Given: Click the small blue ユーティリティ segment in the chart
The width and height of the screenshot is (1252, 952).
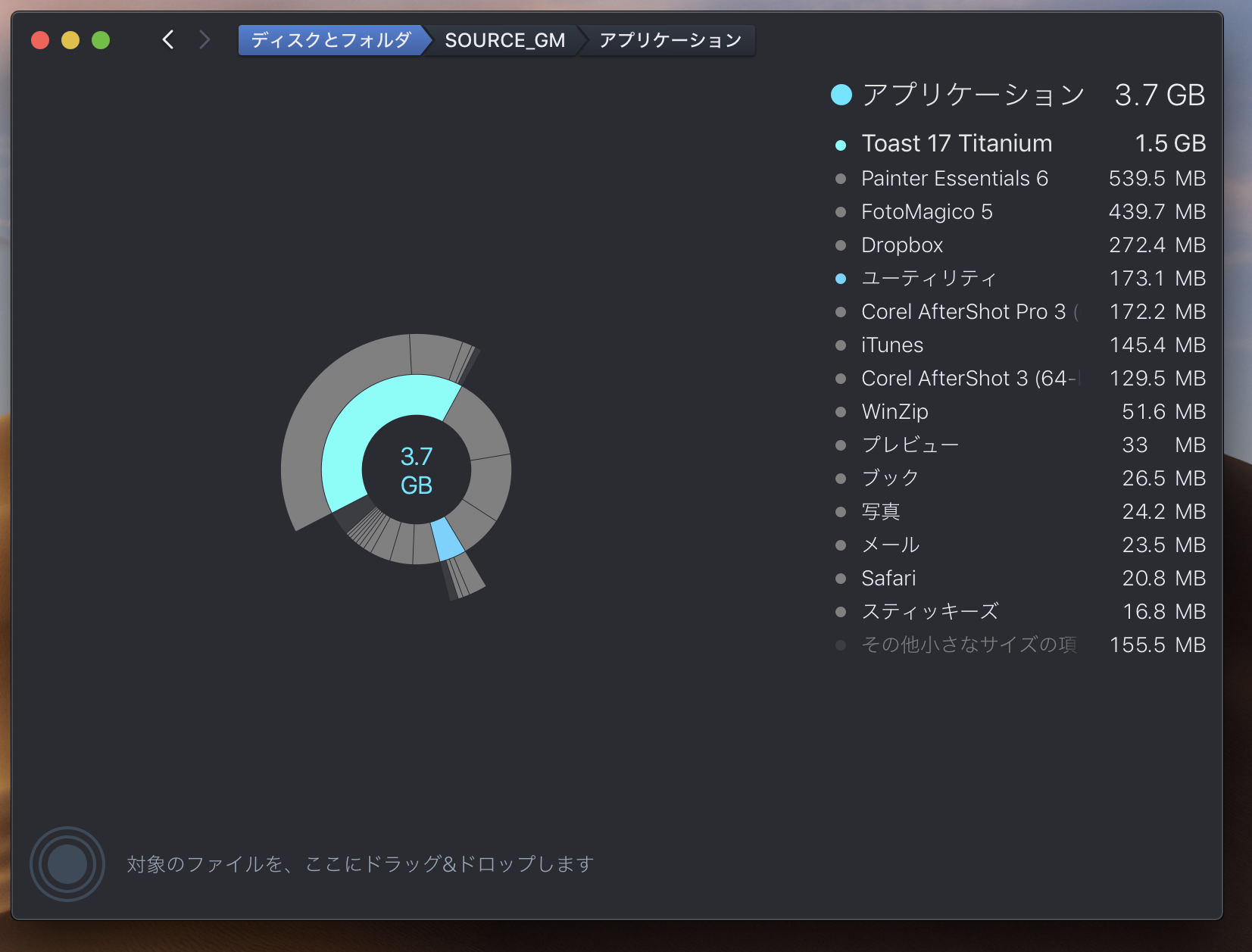Looking at the screenshot, I should tap(448, 539).
